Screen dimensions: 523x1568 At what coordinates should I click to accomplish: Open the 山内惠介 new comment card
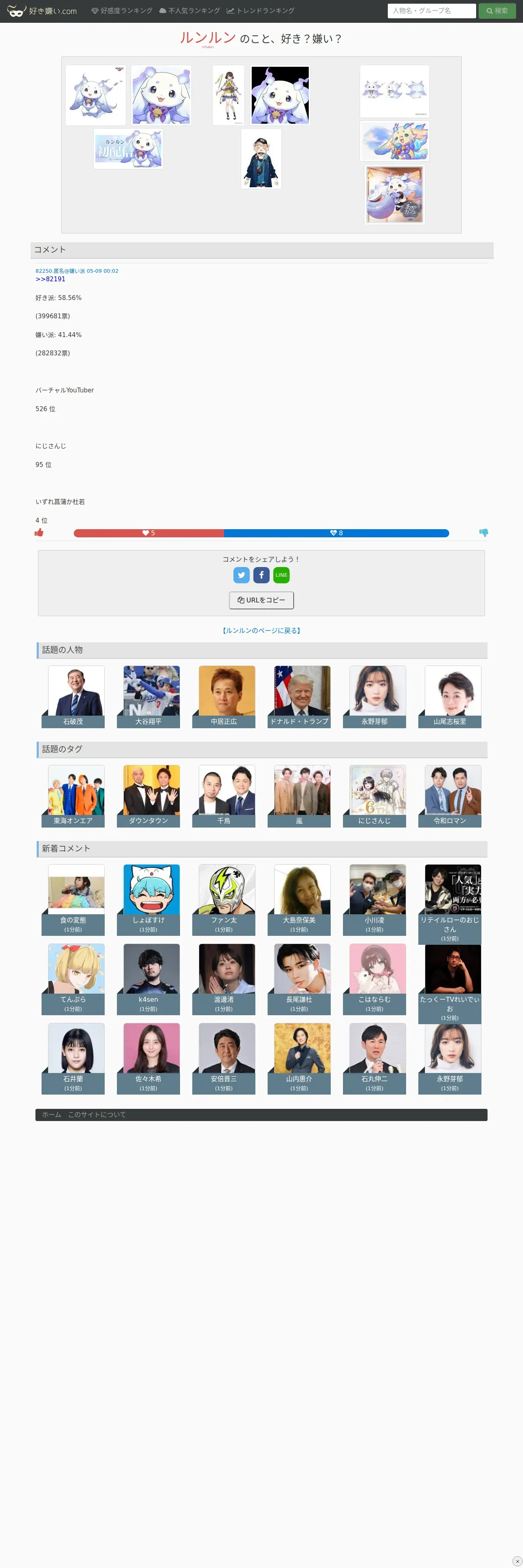coord(299,1058)
